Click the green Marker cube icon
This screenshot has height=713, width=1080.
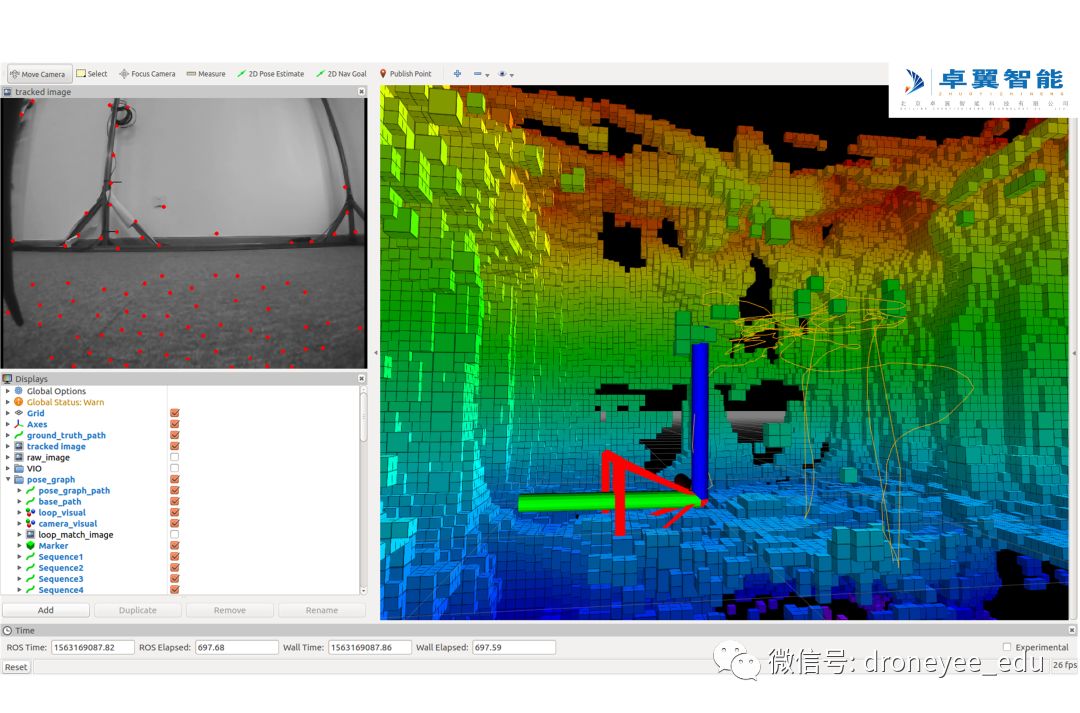30,545
